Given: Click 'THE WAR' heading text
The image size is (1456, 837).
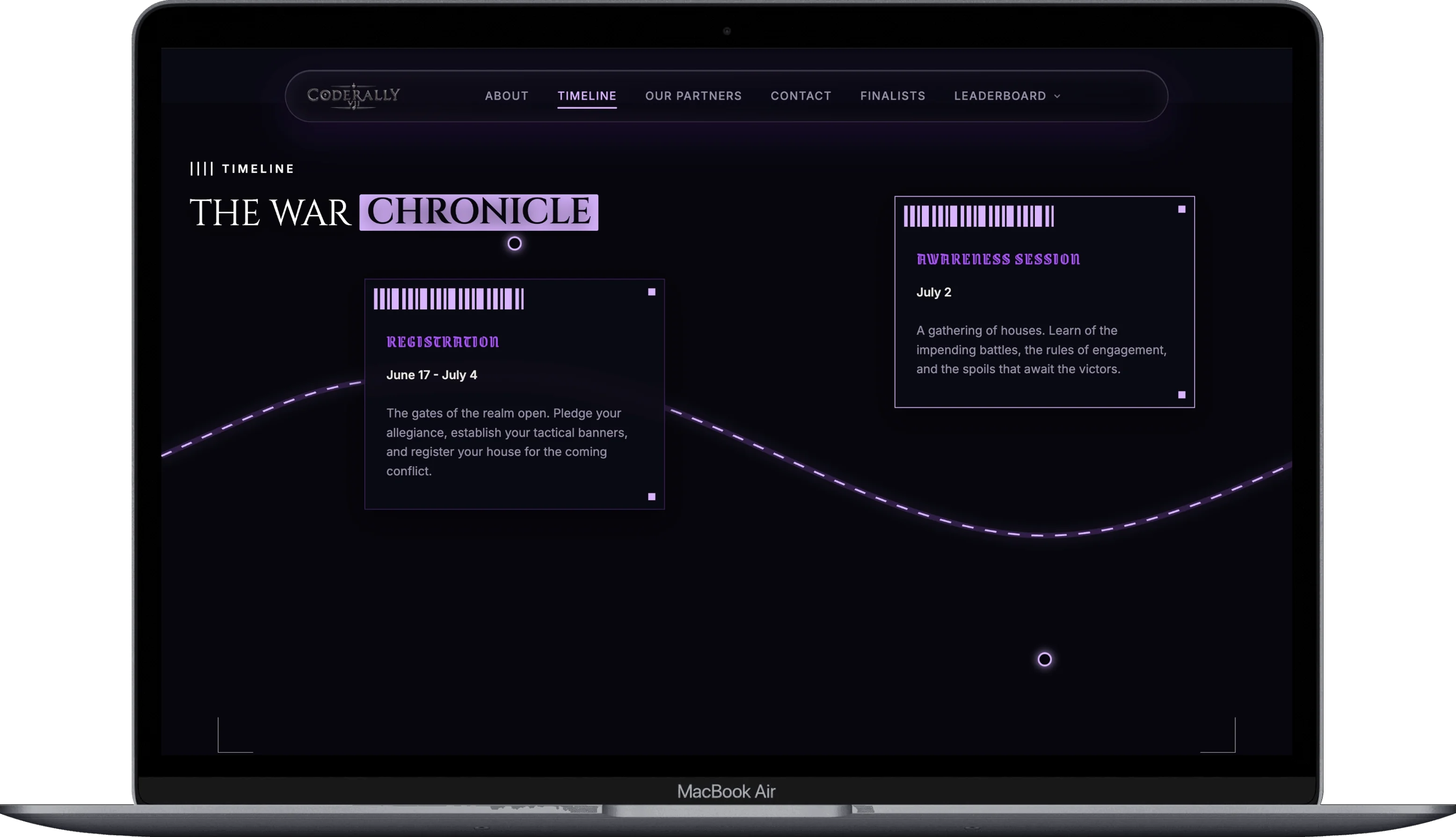Looking at the screenshot, I should [270, 212].
